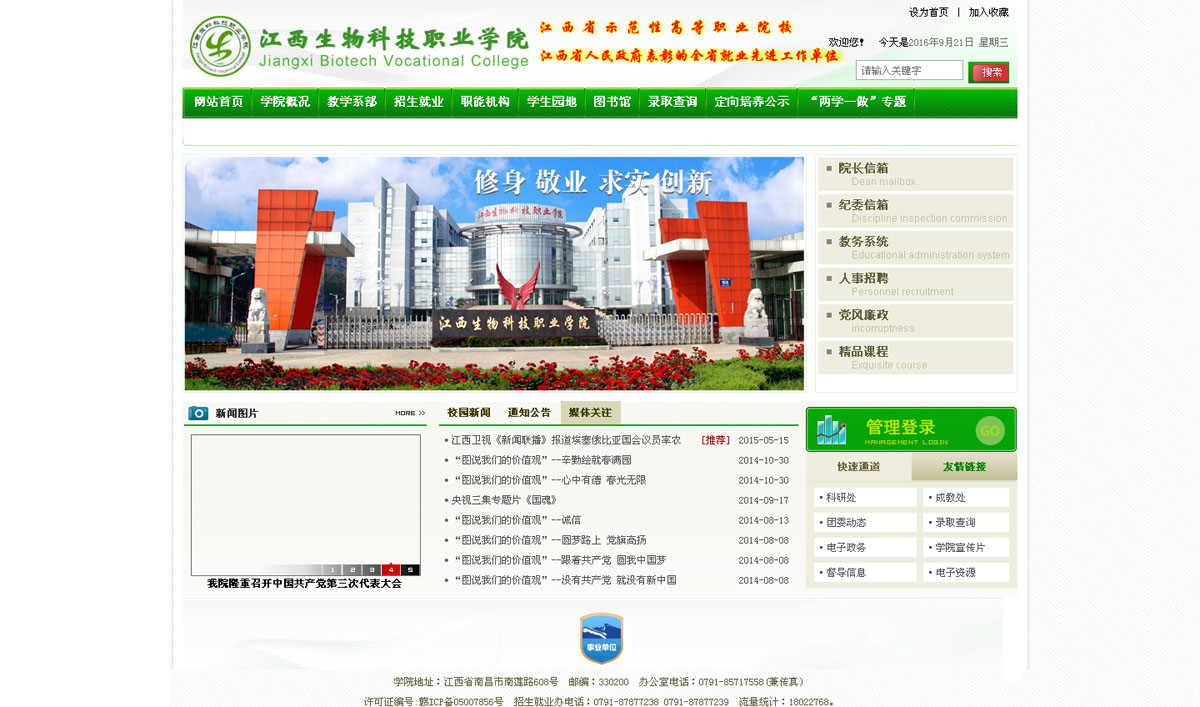1200x707 pixels.
Task: Open 招生就业 in the navigation bar
Action: point(418,102)
